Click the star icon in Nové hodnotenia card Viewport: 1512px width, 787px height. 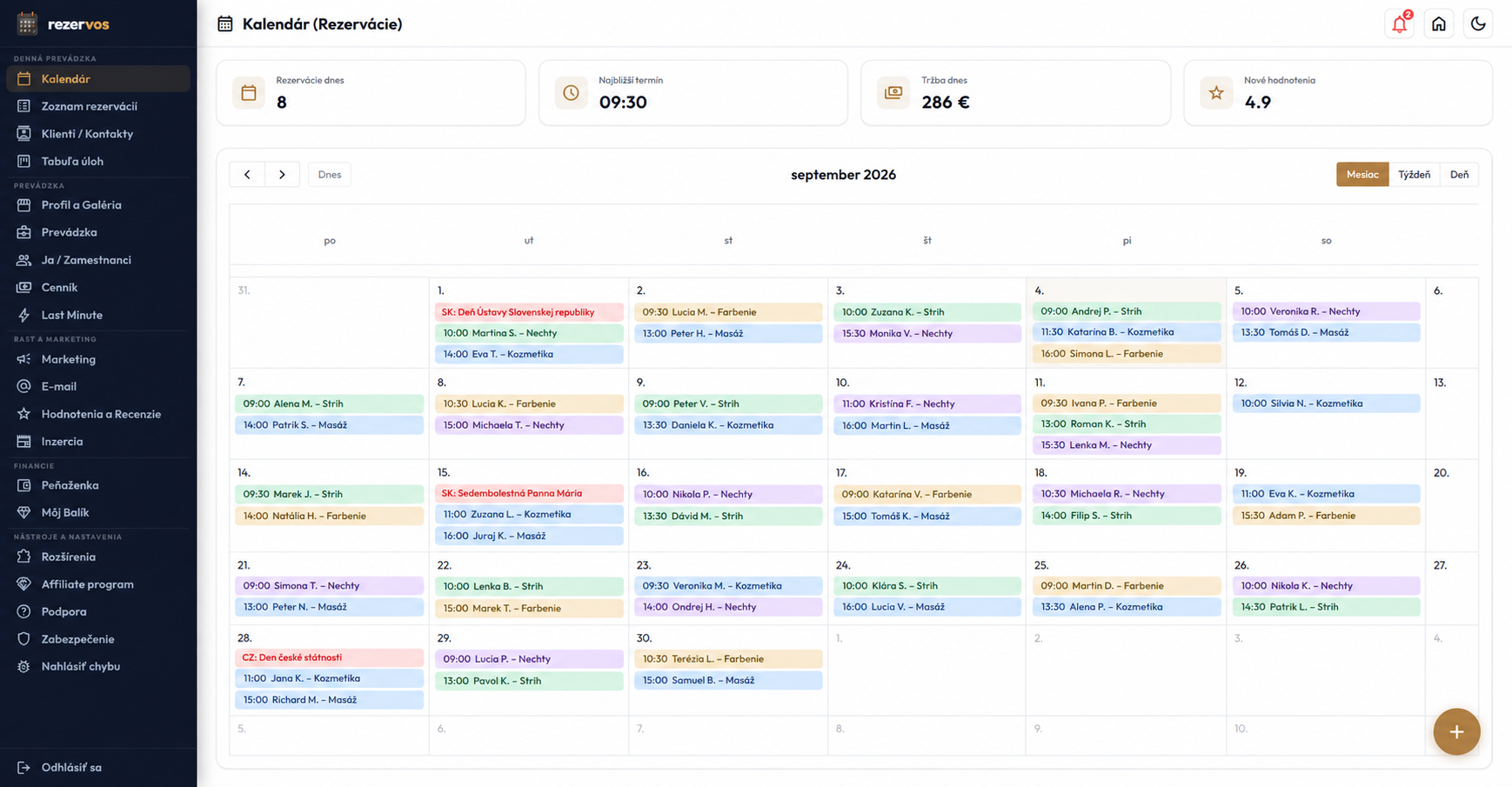coord(1216,93)
